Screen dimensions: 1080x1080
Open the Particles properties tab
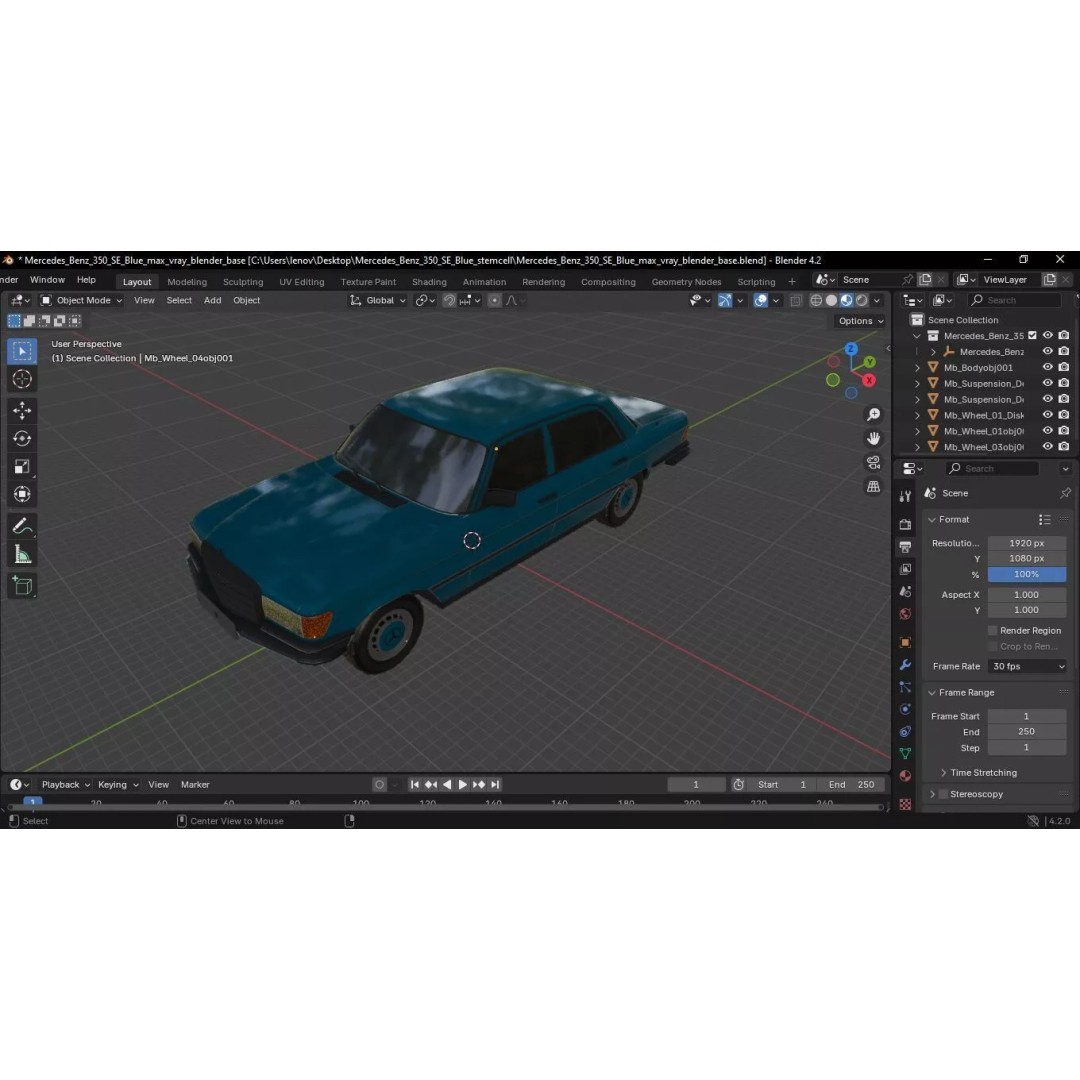click(x=906, y=687)
